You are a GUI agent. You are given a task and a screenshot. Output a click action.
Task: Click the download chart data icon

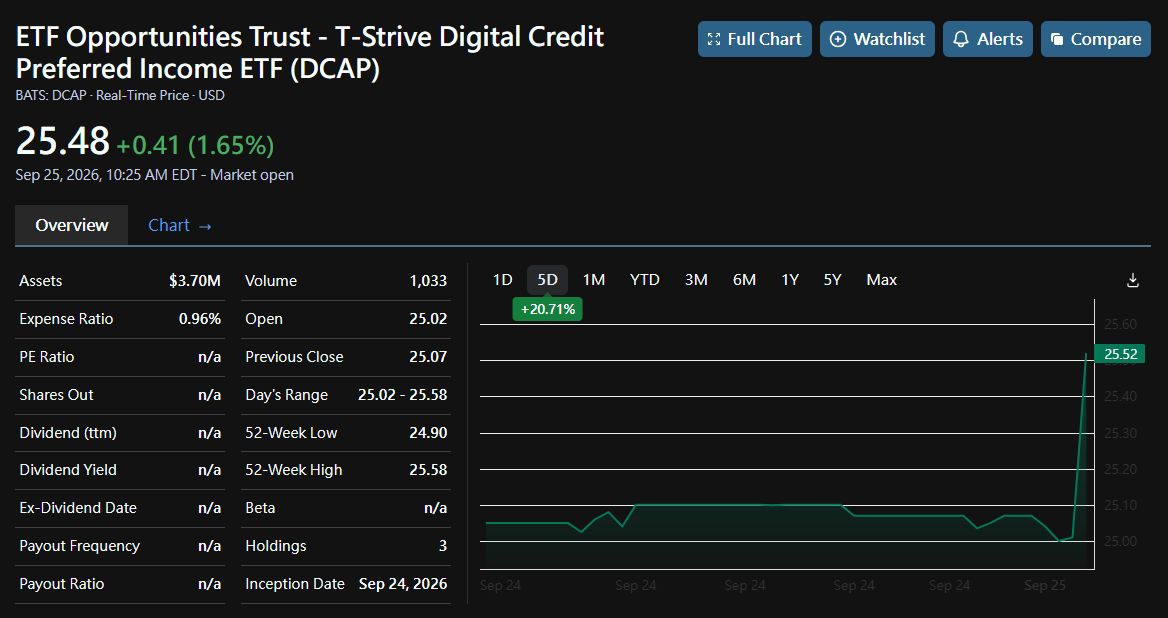click(1132, 280)
